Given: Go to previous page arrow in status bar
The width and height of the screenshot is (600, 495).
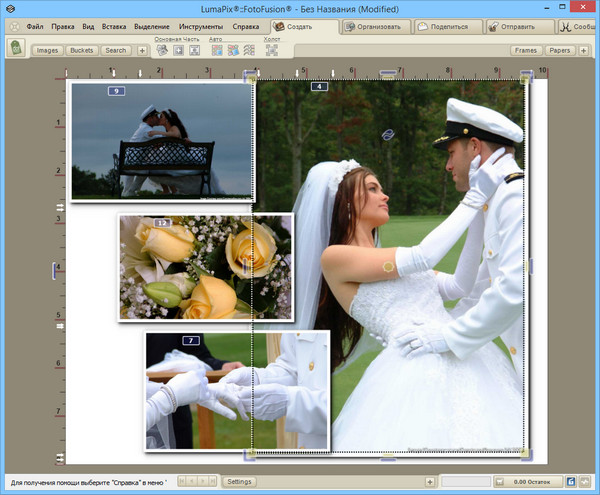Looking at the screenshot, I should (x=192, y=481).
